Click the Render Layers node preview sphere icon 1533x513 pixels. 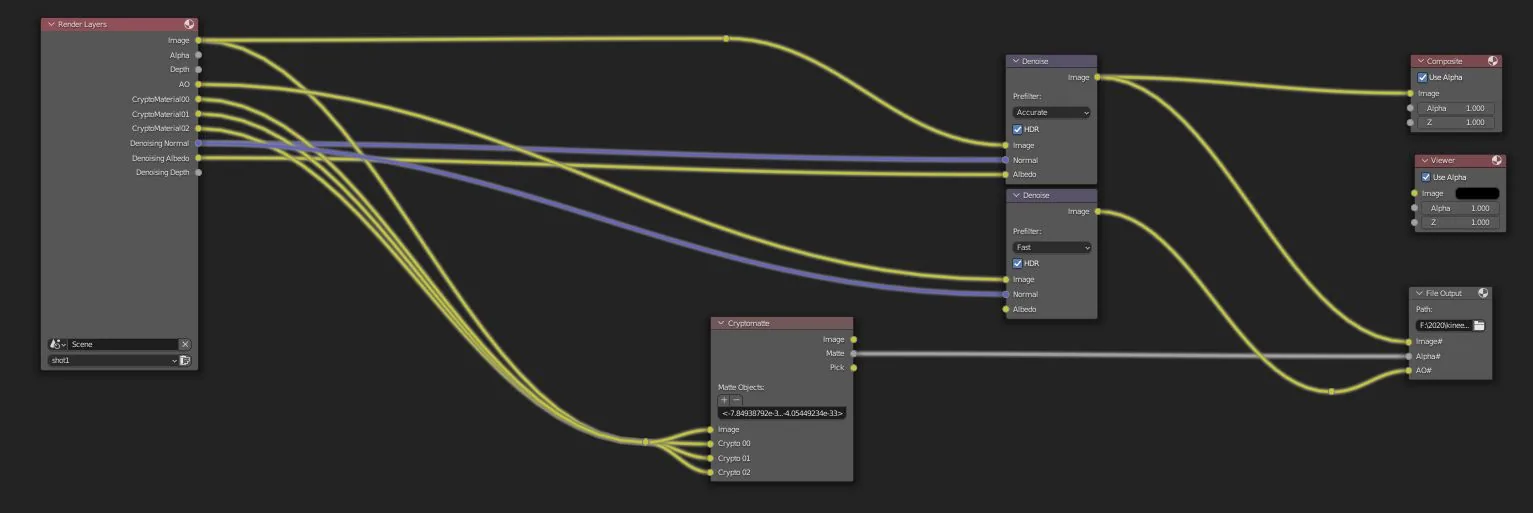[x=189, y=24]
